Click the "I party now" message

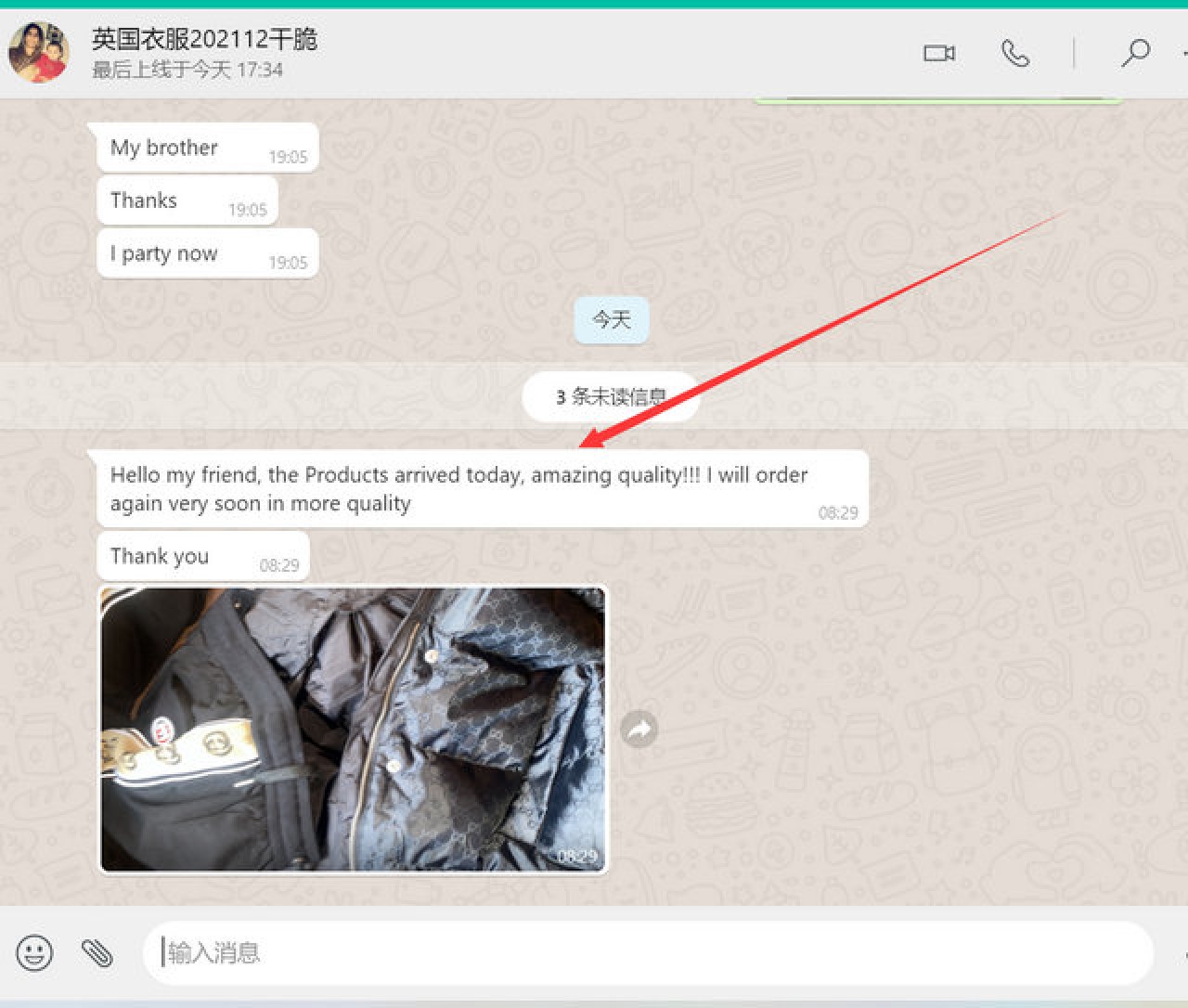pos(206,253)
